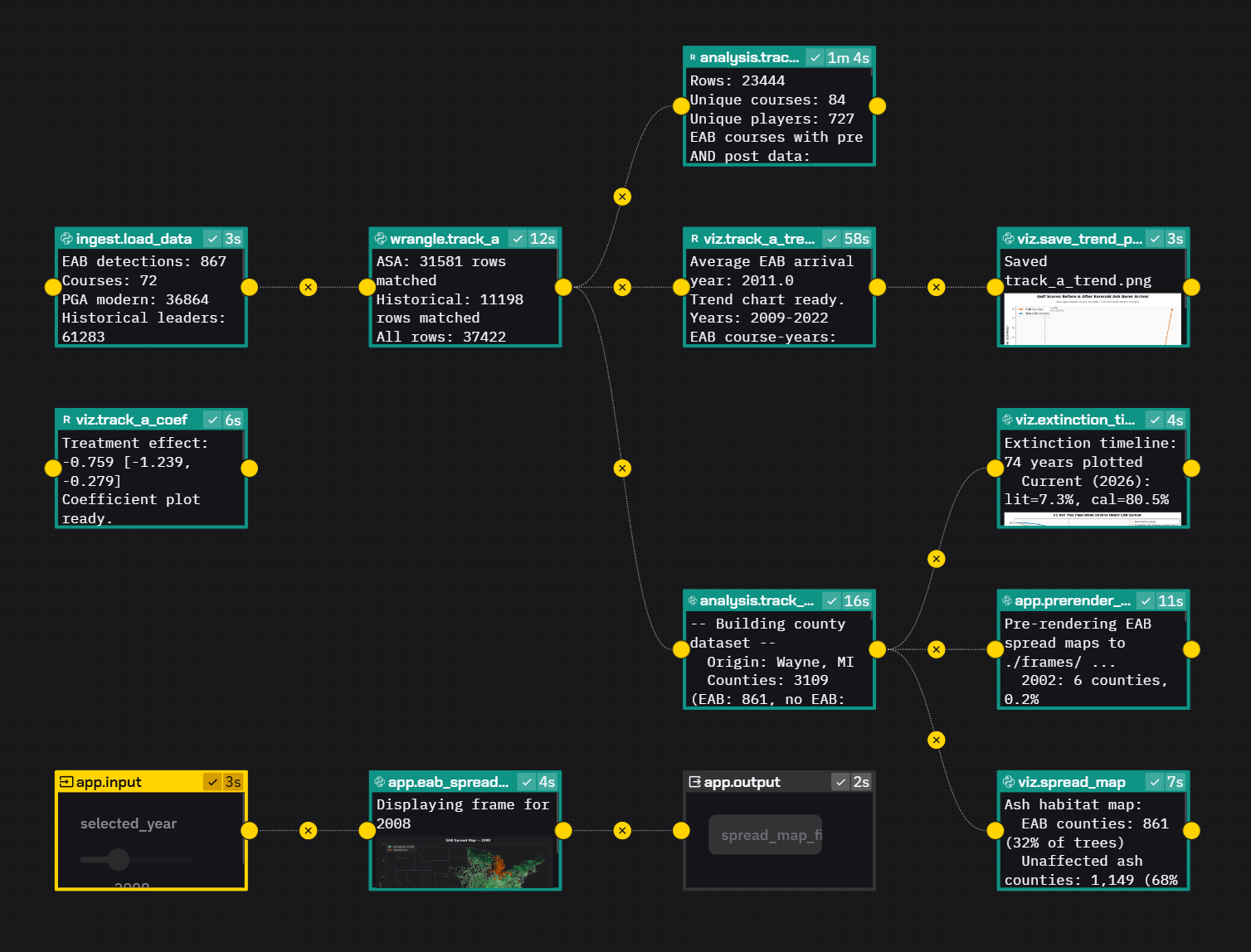
Task: Click the input port of app.output
Action: point(681,831)
